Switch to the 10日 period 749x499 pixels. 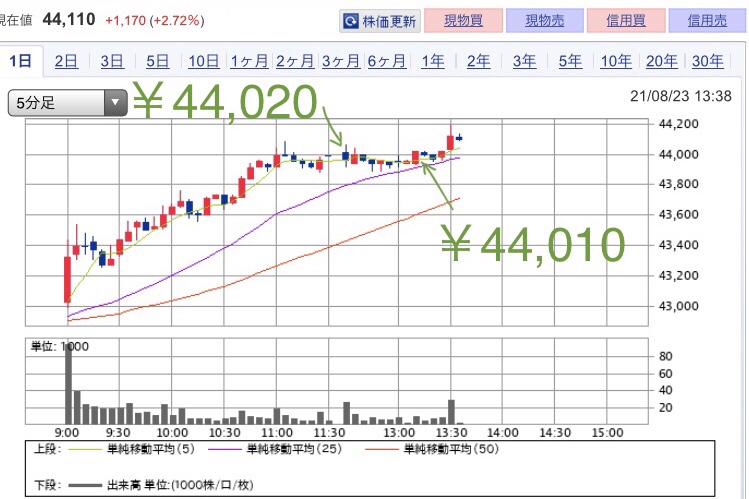203,61
